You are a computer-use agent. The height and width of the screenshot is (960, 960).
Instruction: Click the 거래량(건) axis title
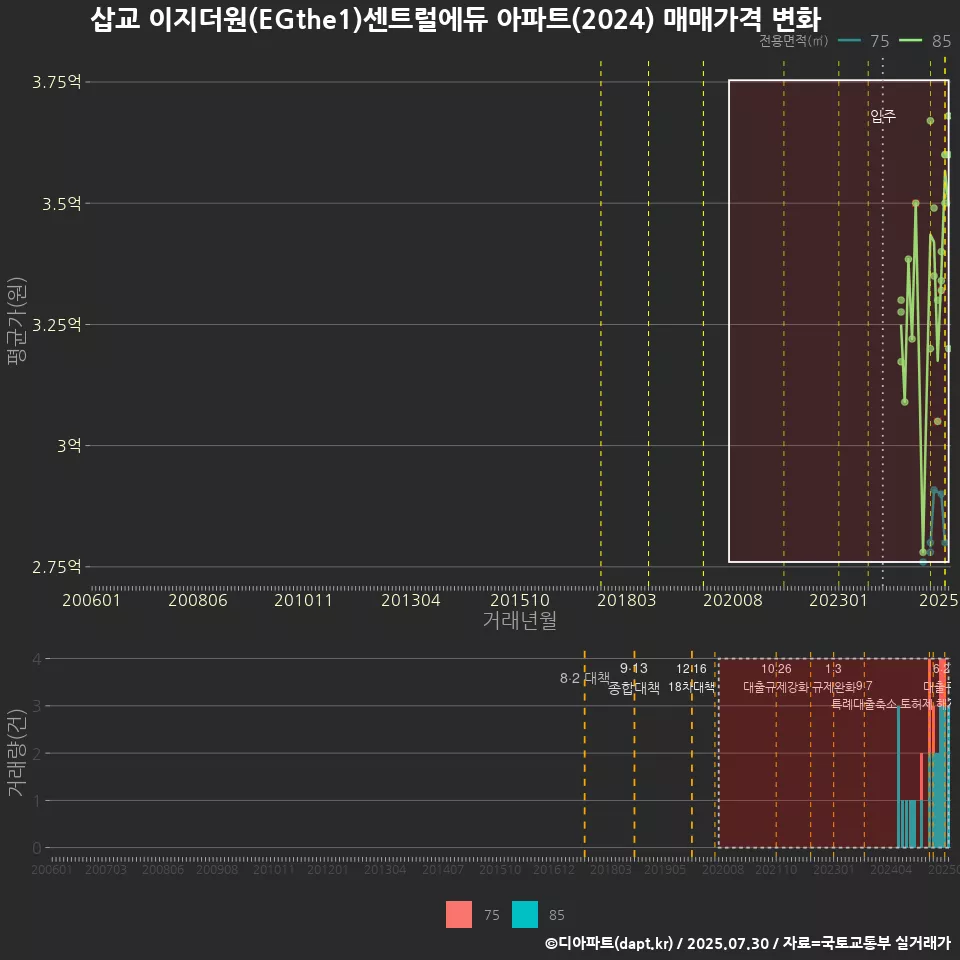tap(17, 753)
